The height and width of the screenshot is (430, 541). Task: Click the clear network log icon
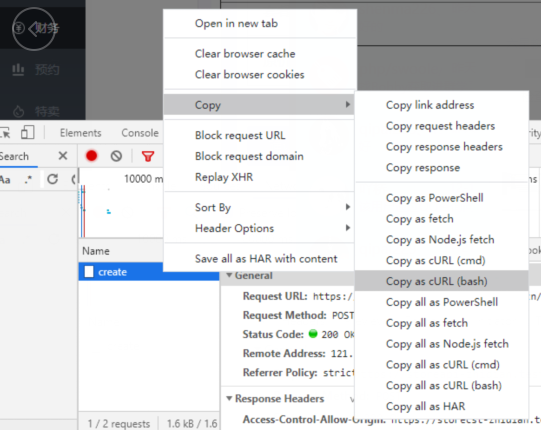(x=116, y=156)
